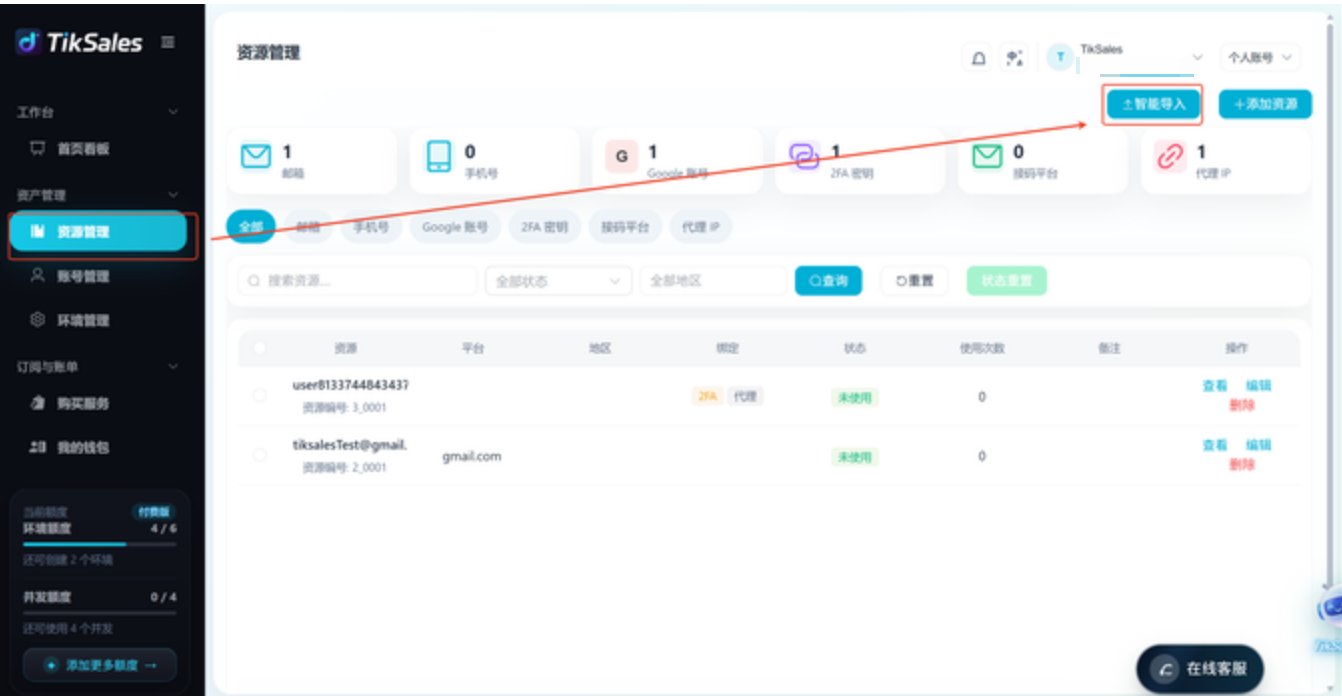The image size is (1342, 696).
Task: Click the notification bell icon
Action: tap(978, 58)
